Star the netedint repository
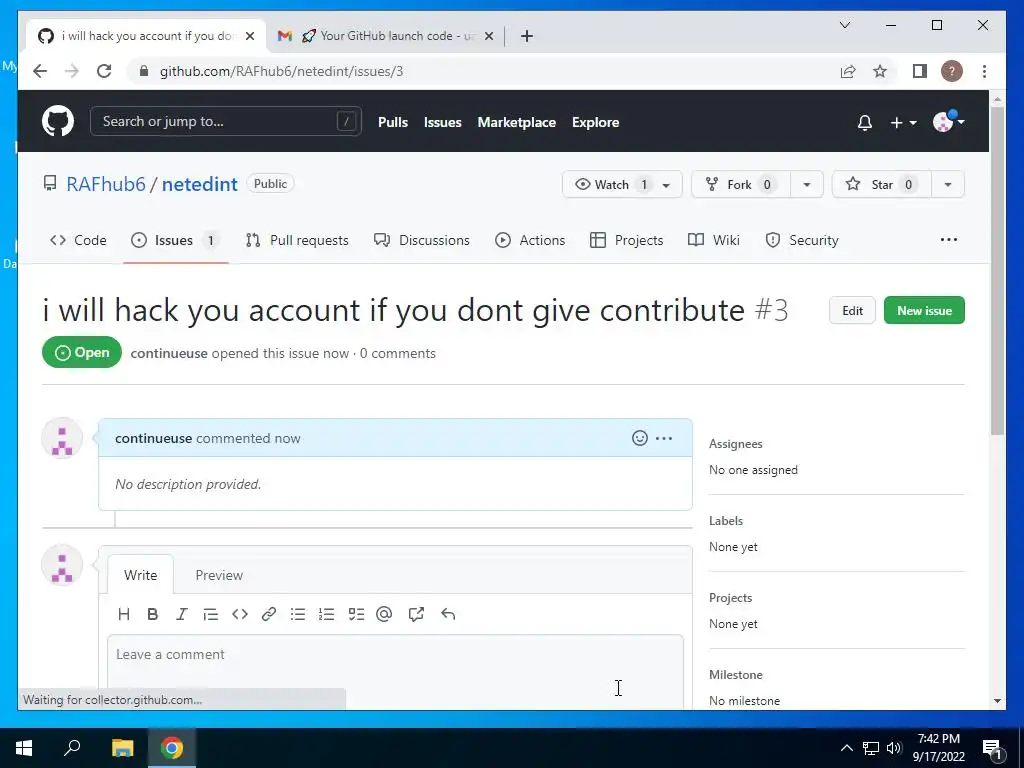1024x768 pixels. pos(882,185)
